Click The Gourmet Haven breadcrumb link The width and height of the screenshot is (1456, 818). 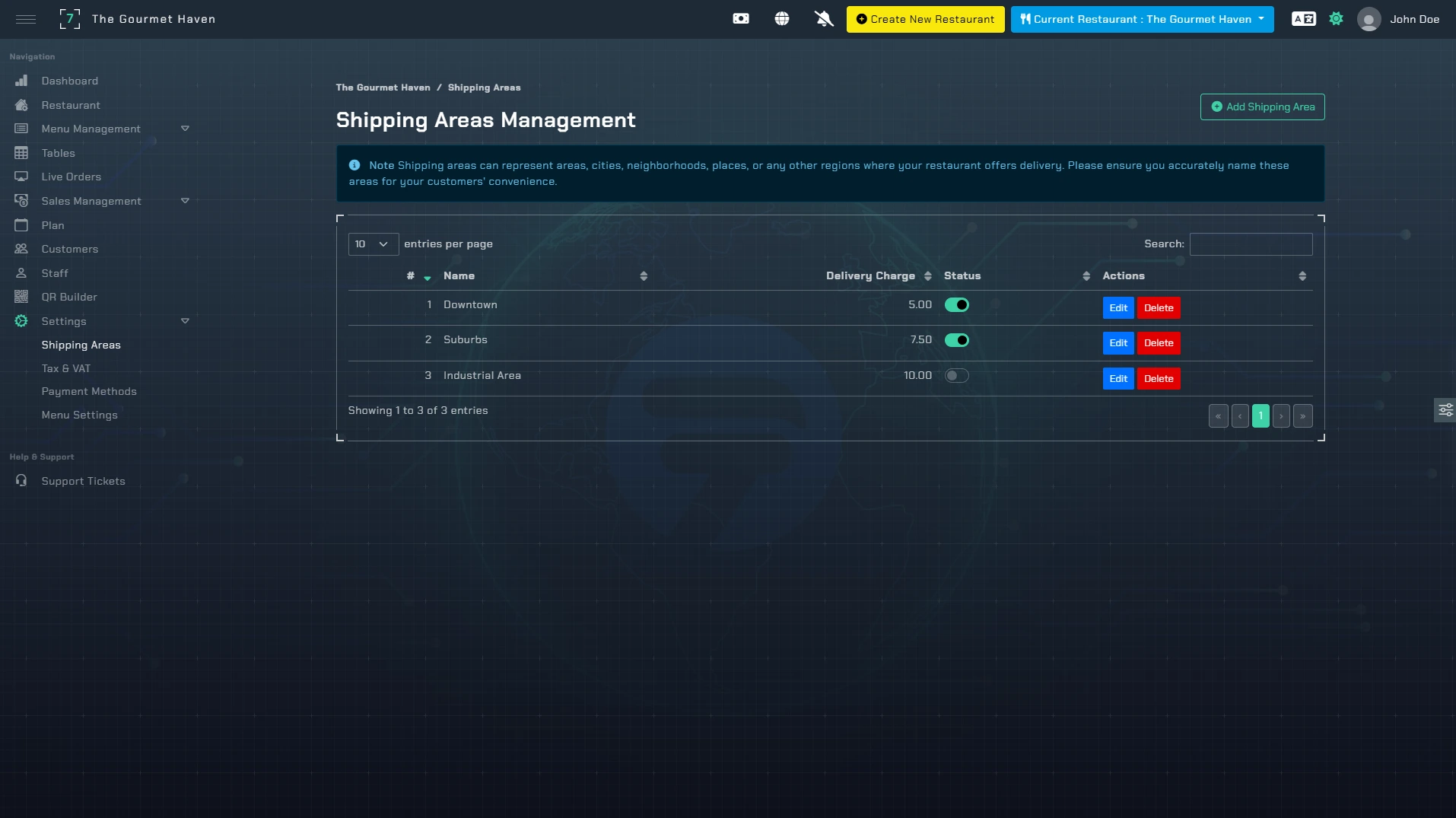click(x=383, y=88)
